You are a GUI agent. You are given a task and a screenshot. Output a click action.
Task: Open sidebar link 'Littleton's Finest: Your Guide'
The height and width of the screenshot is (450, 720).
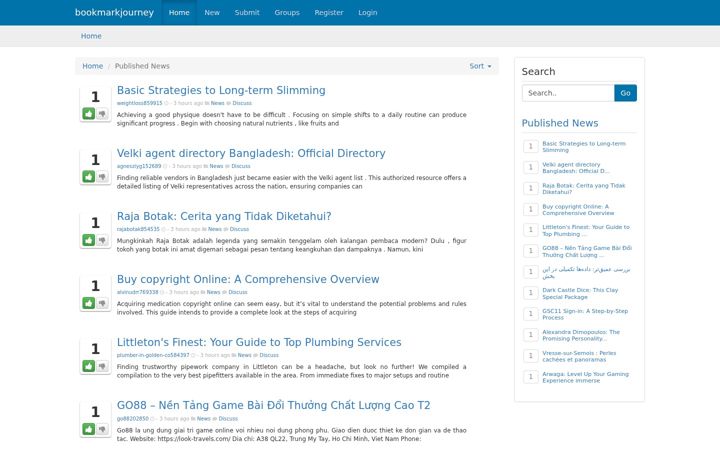point(586,231)
